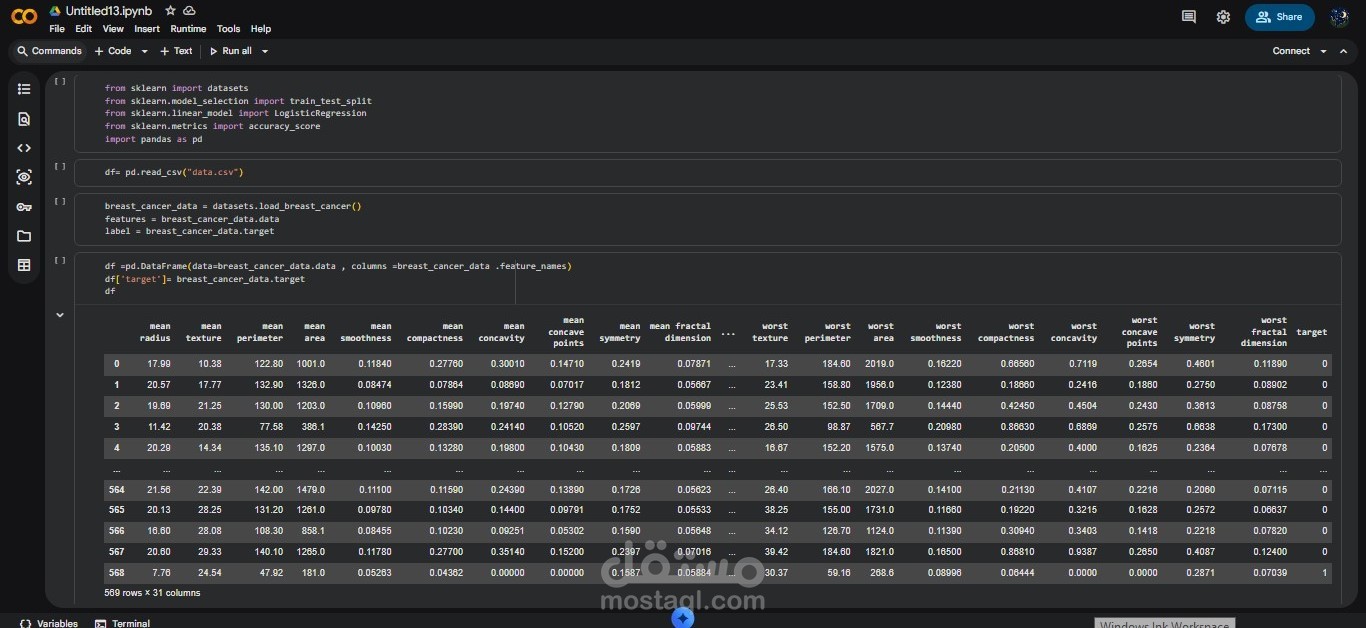Open the Settings gear icon
1366x628 pixels.
click(1223, 17)
